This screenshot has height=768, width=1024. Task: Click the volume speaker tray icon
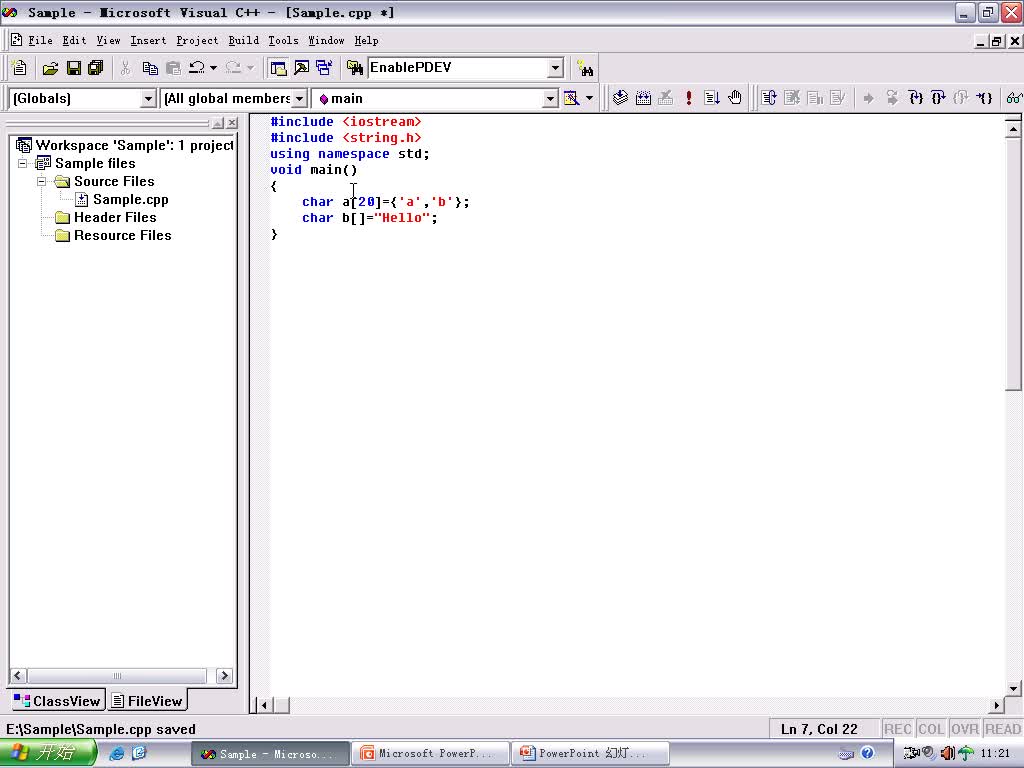[948, 754]
